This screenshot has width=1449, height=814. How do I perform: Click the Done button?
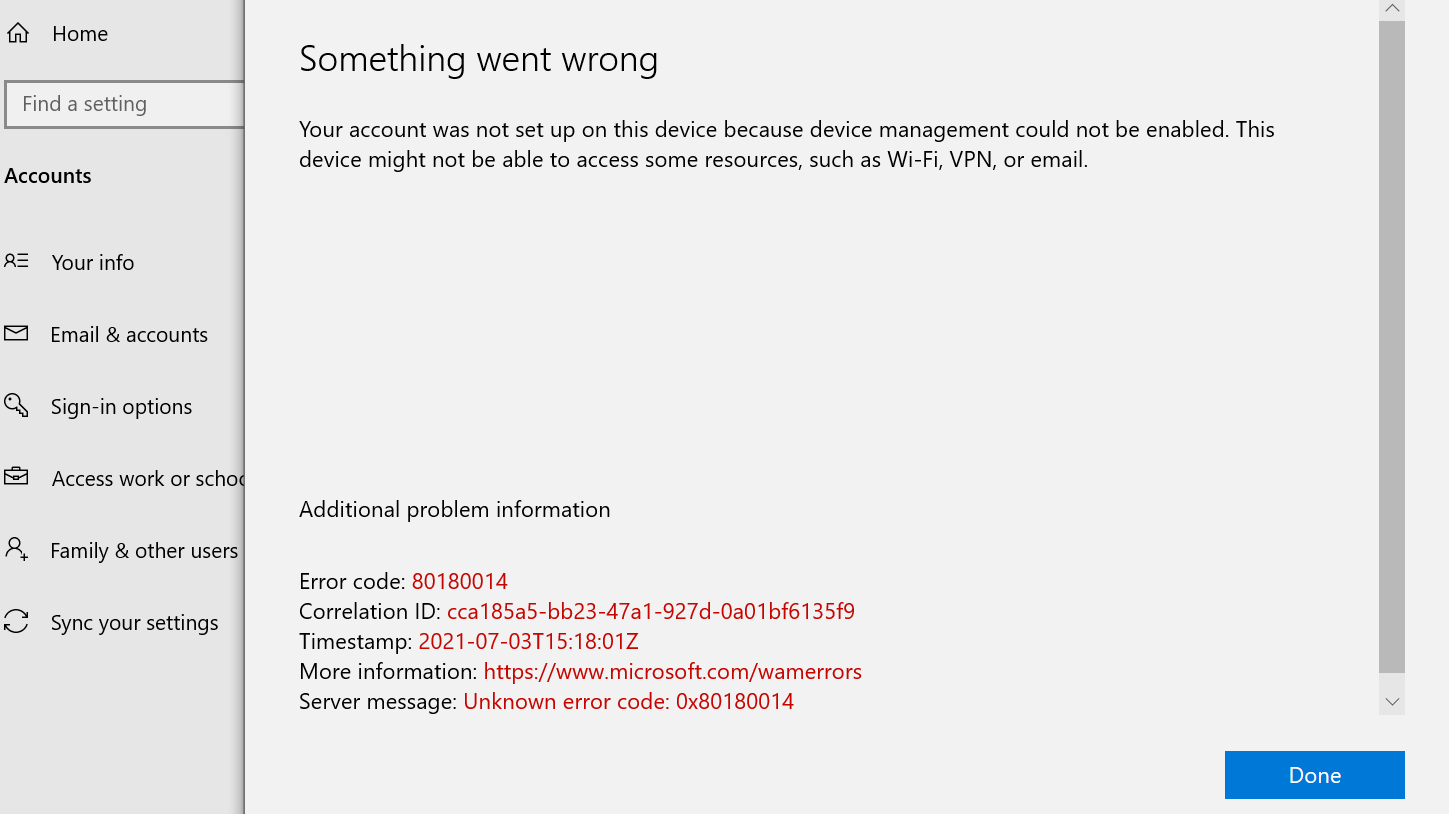1314,775
